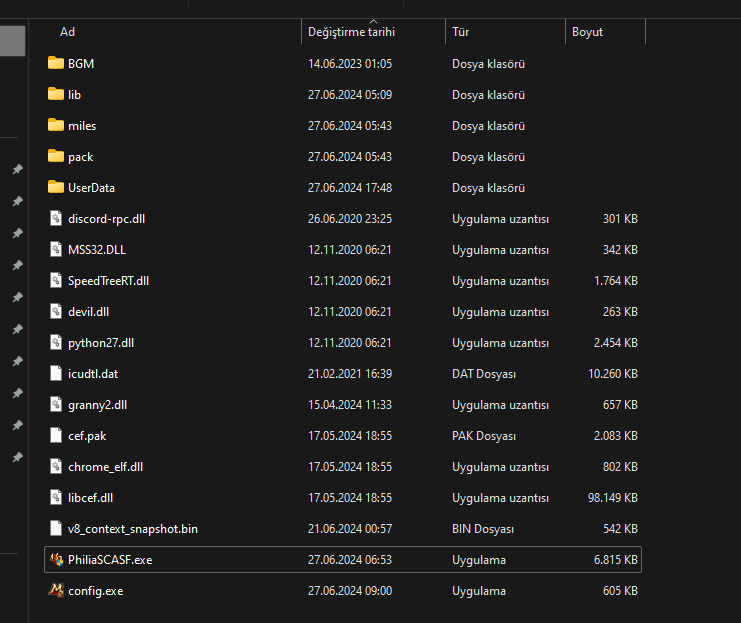Screen dimensions: 741x623
Task: Click the date 21.02.2021 16:39
Action: click(x=350, y=373)
